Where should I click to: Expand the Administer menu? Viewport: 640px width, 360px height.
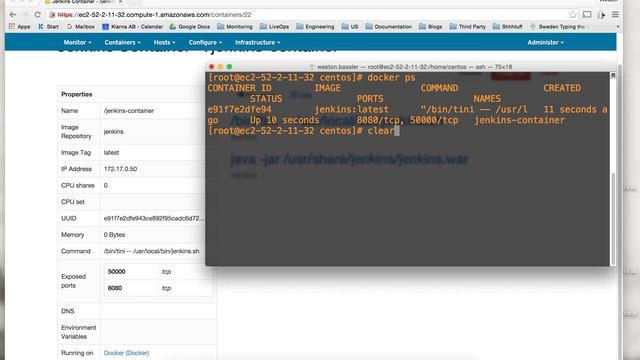tap(545, 42)
